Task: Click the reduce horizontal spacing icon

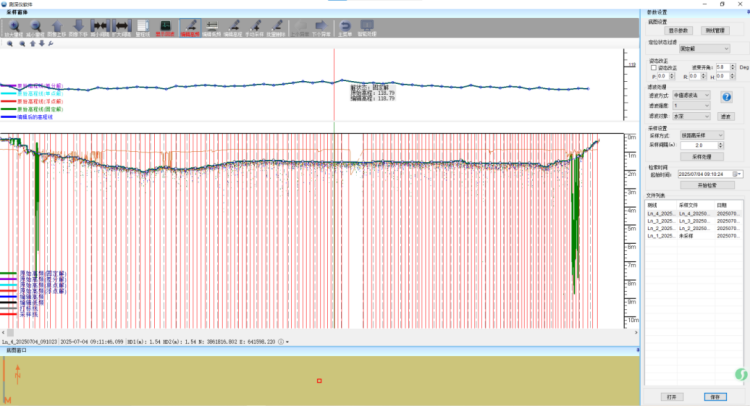Action: [x=100, y=28]
